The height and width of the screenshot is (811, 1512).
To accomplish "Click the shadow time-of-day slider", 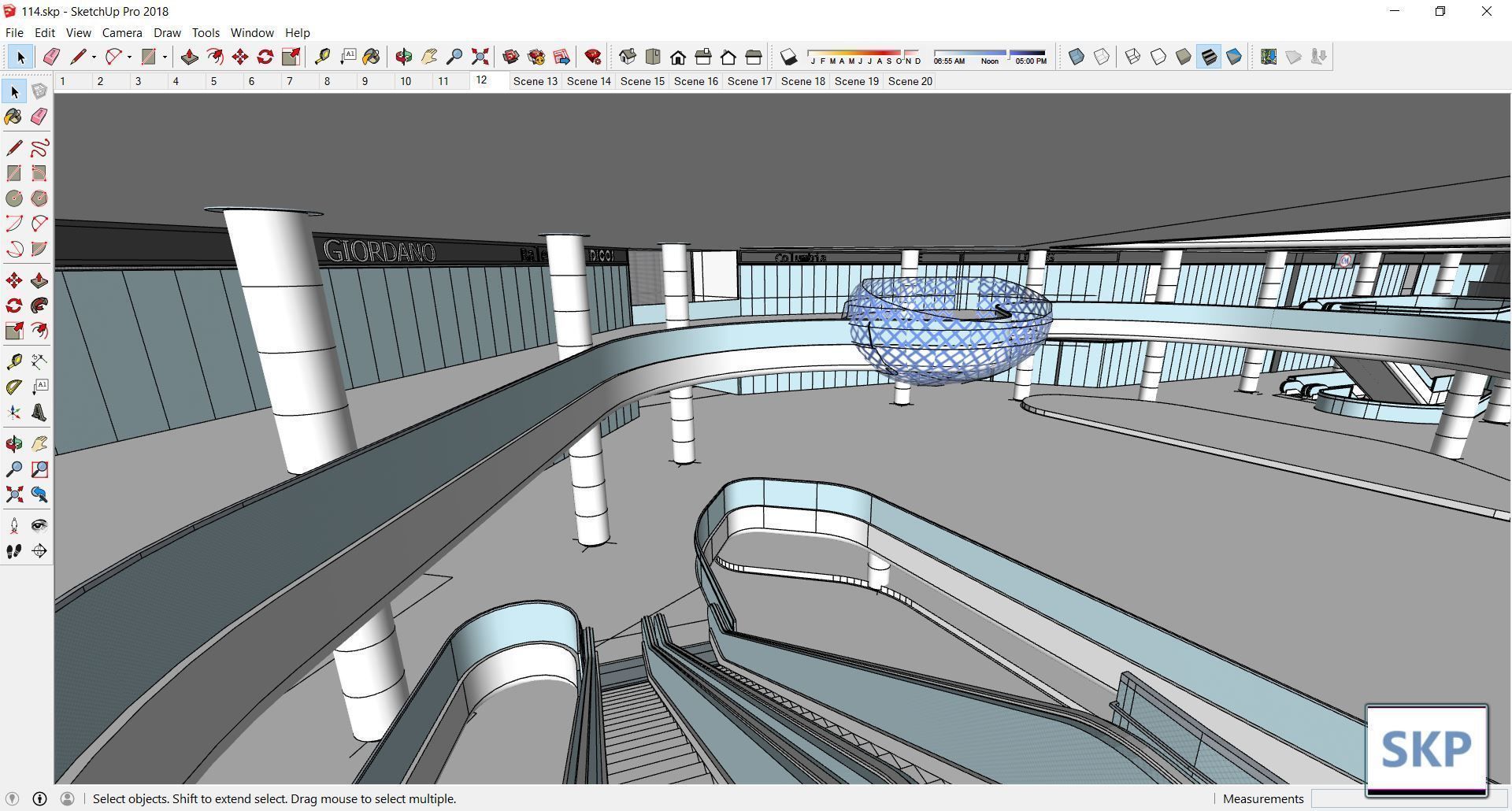I will click(x=990, y=57).
